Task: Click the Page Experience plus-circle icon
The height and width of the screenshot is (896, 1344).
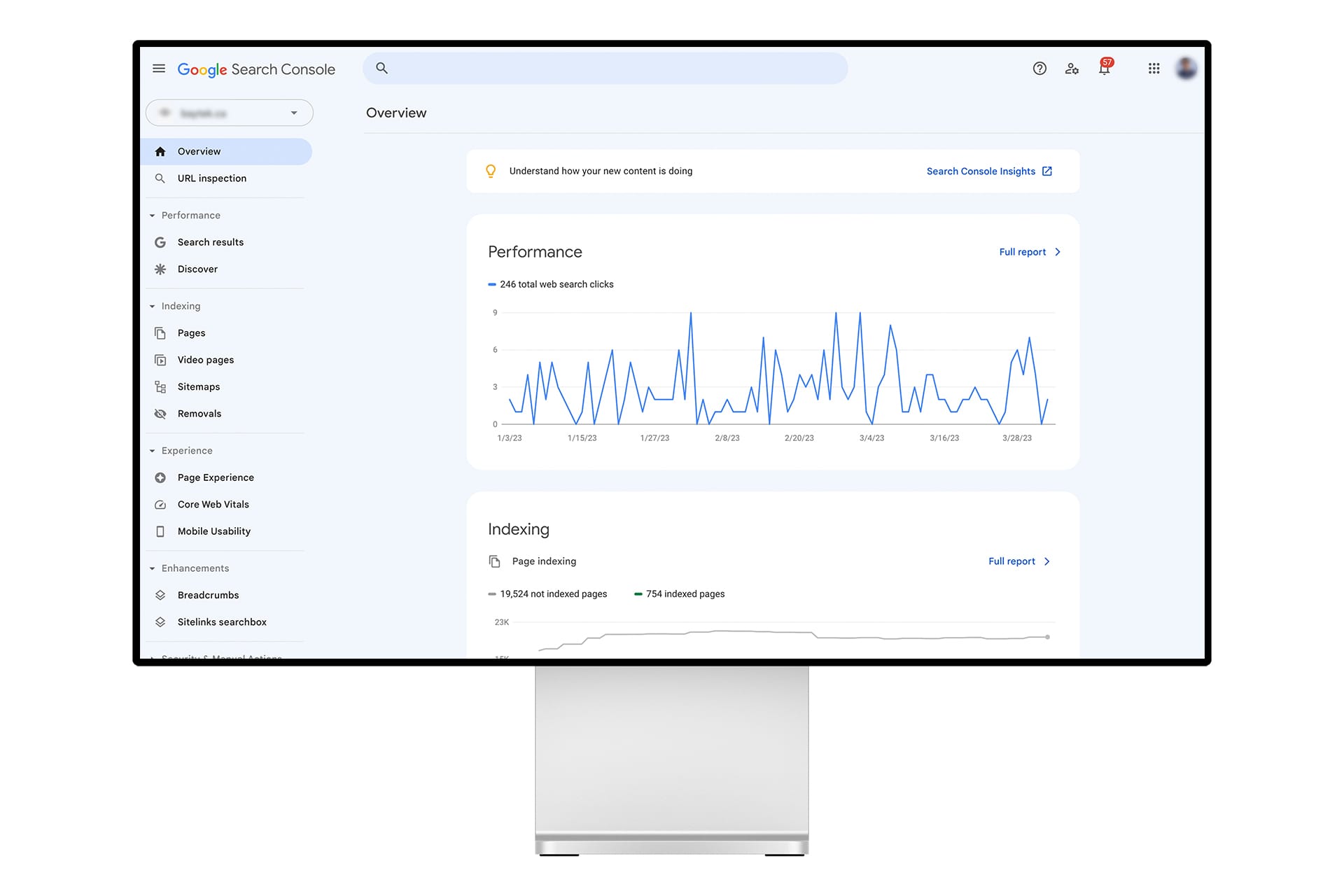Action: (x=160, y=477)
